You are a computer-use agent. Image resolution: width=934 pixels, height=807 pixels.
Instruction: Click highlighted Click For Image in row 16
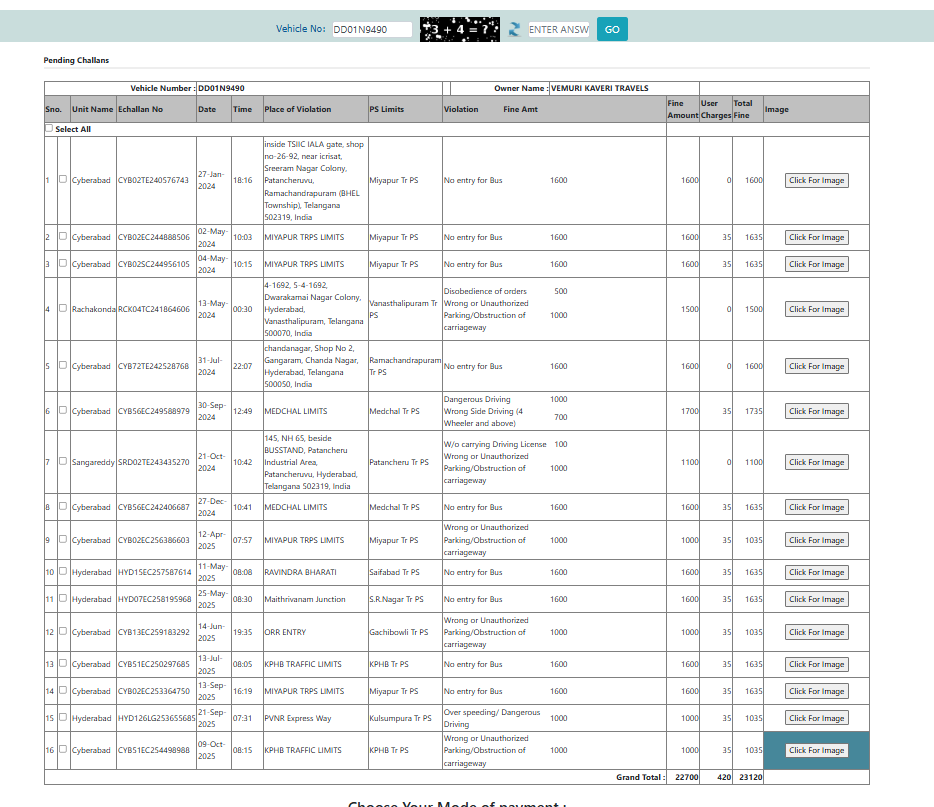point(816,751)
